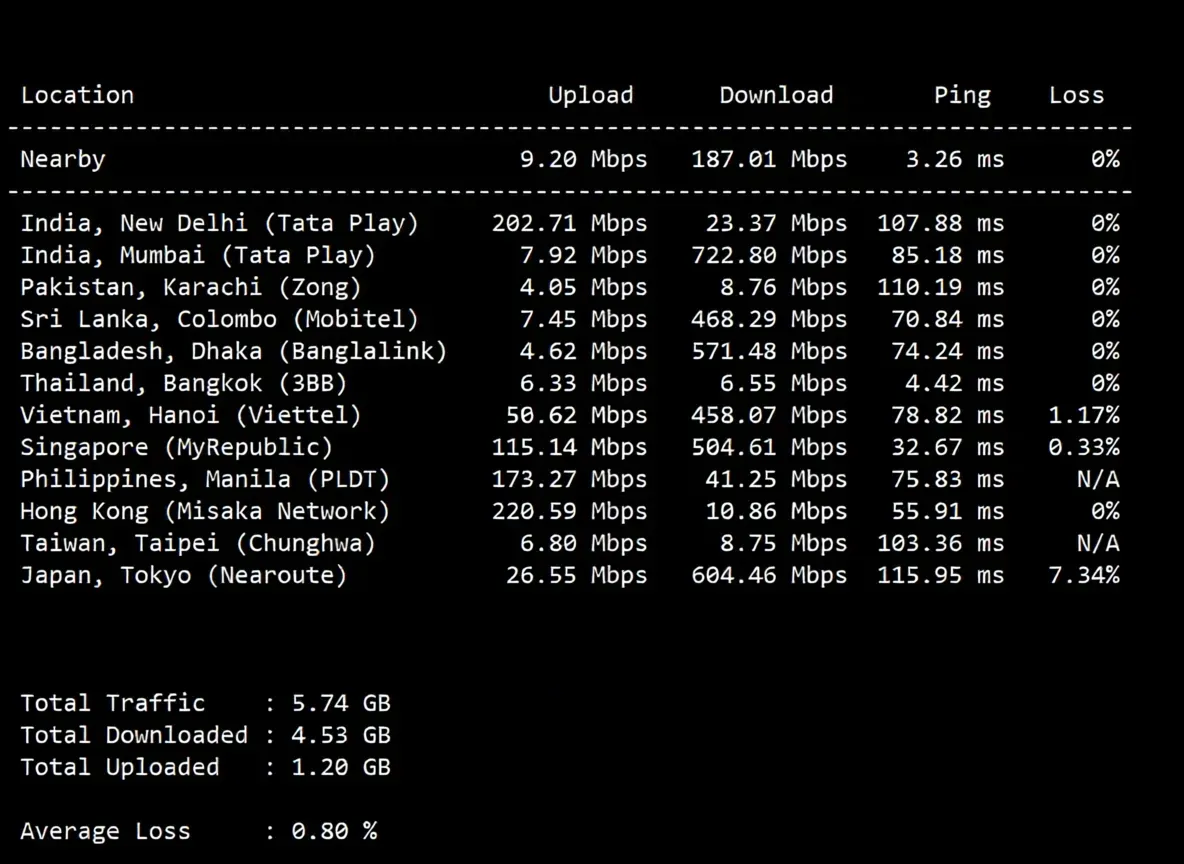
Task: Click Singapore (MyRepublic) entry
Action: coord(176,447)
